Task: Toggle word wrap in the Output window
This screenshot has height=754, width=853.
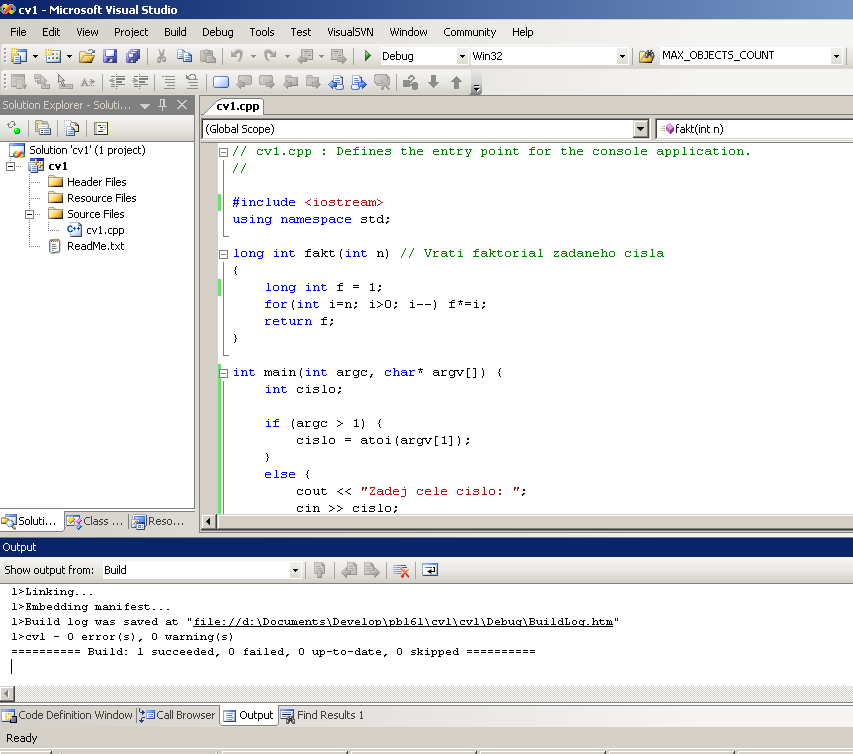Action: pos(430,570)
